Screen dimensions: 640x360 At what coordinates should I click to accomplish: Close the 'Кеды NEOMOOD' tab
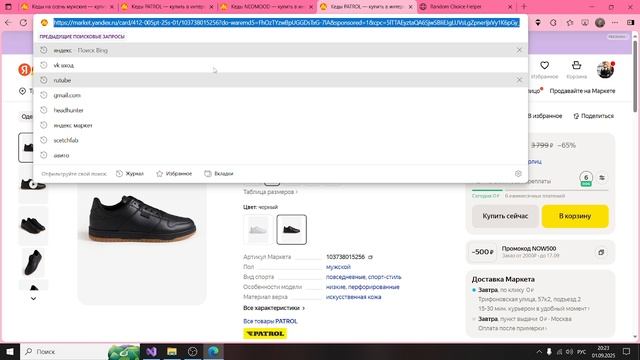point(311,7)
